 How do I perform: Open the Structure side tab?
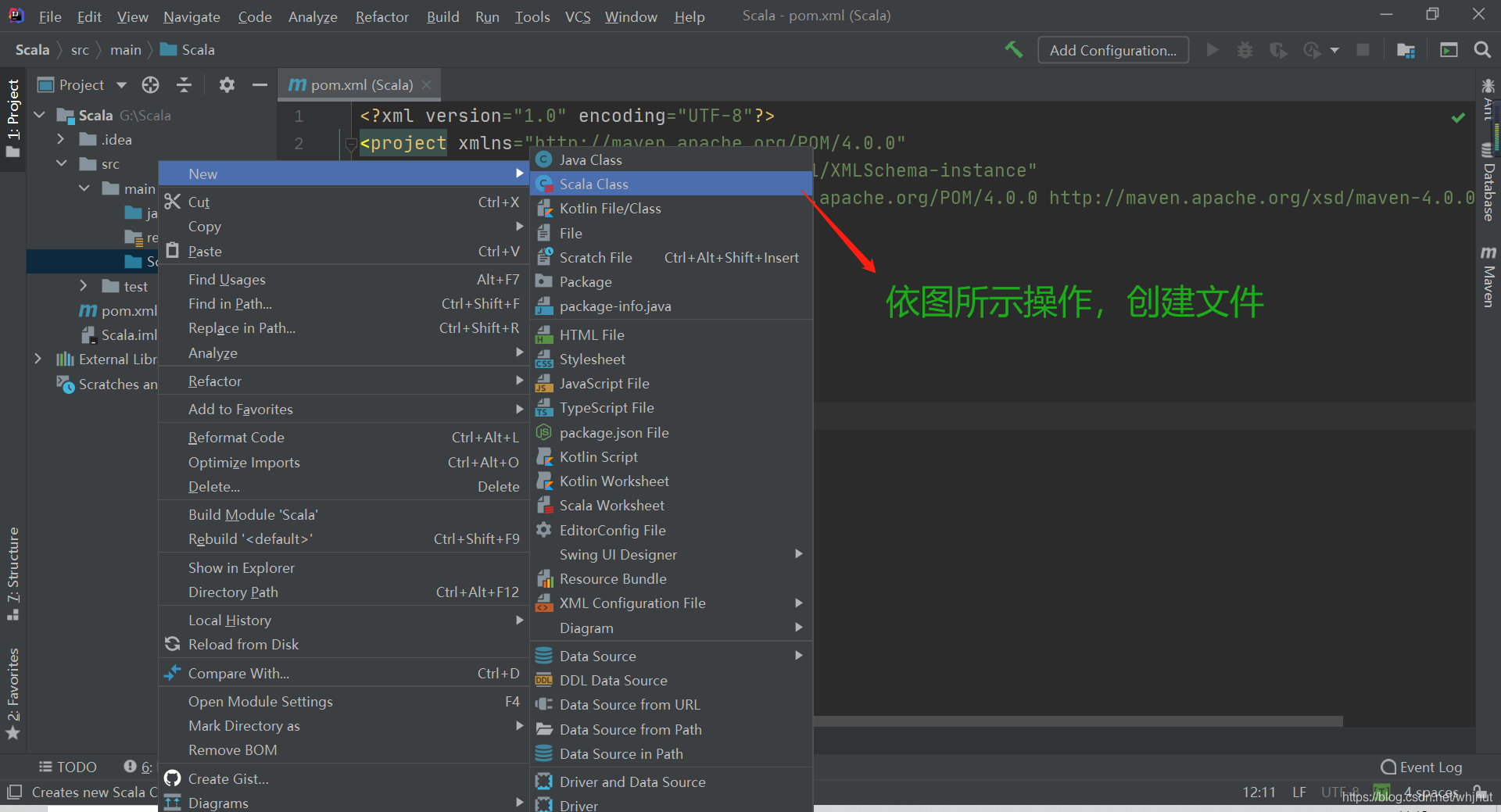click(13, 574)
